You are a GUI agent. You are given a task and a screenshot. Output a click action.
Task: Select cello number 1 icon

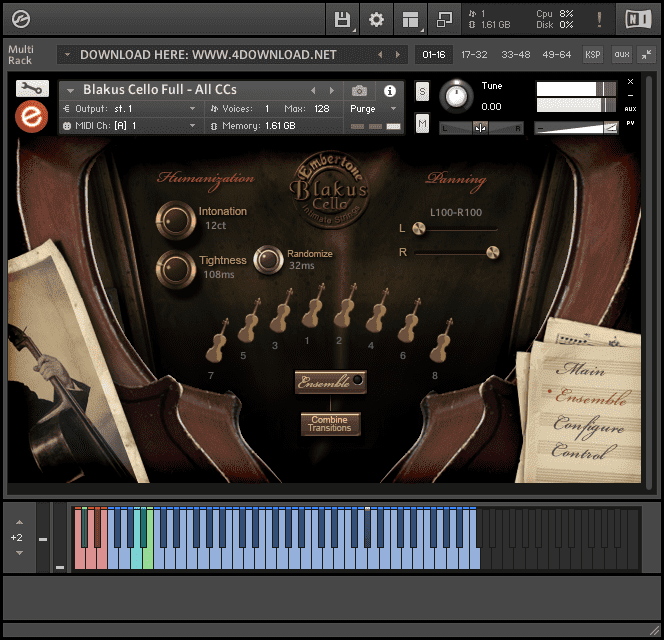[x=313, y=305]
